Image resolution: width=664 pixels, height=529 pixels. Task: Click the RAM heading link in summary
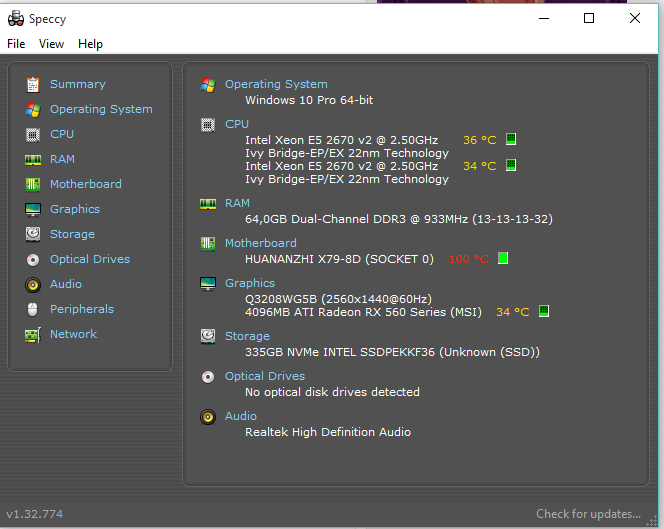[x=237, y=203]
